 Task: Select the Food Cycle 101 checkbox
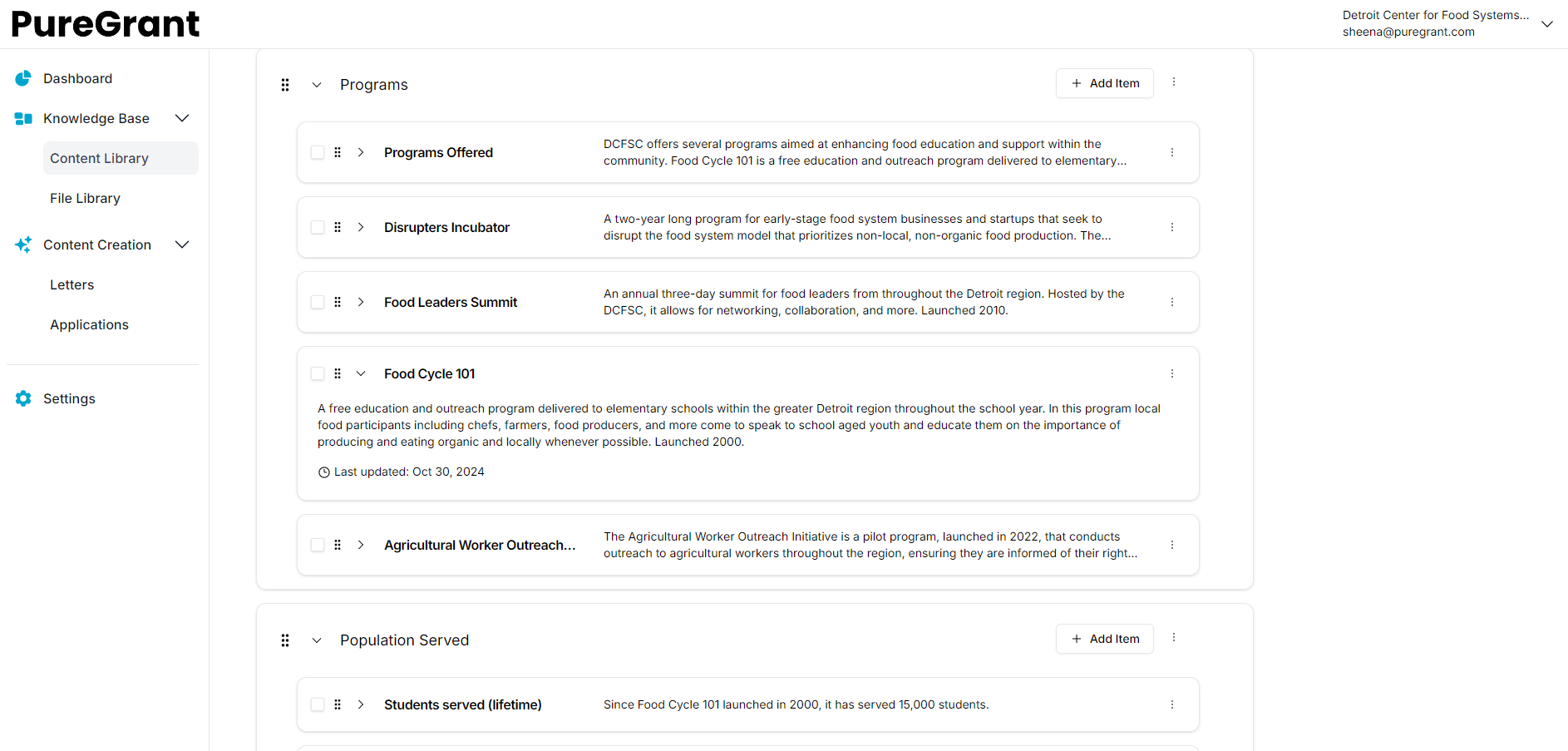tap(318, 373)
